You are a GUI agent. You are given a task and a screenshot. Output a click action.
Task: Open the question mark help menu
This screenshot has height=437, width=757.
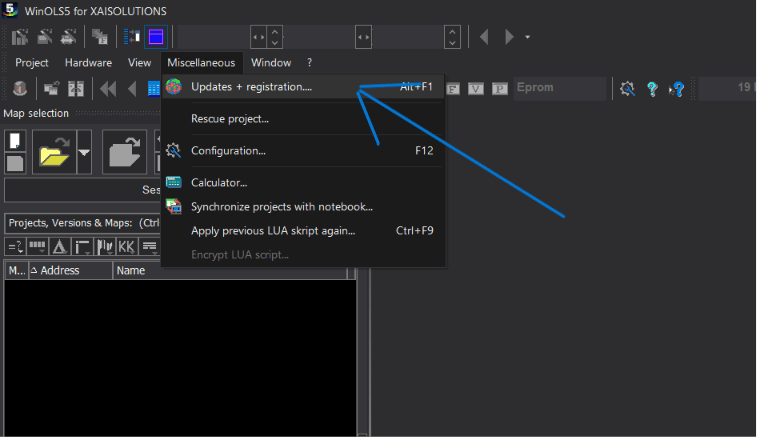point(309,63)
